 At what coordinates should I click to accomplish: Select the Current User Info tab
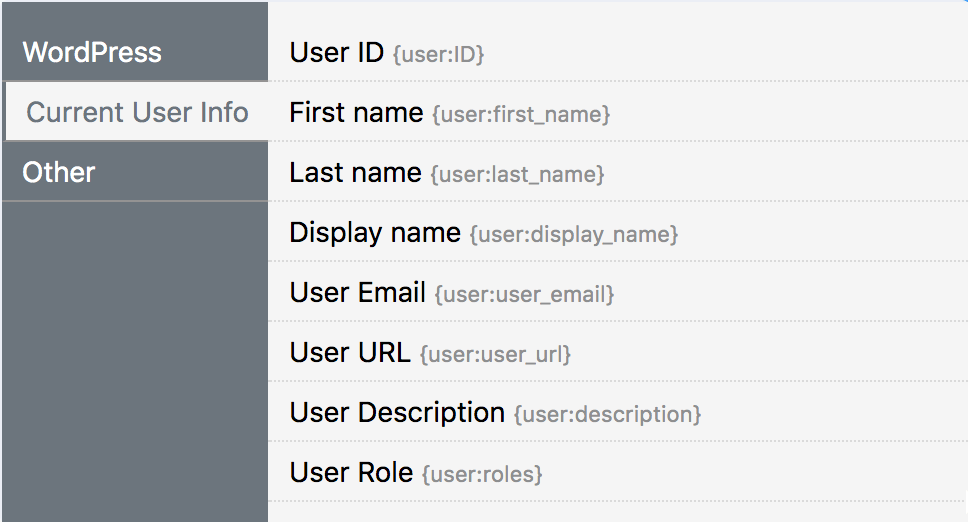coord(137,112)
